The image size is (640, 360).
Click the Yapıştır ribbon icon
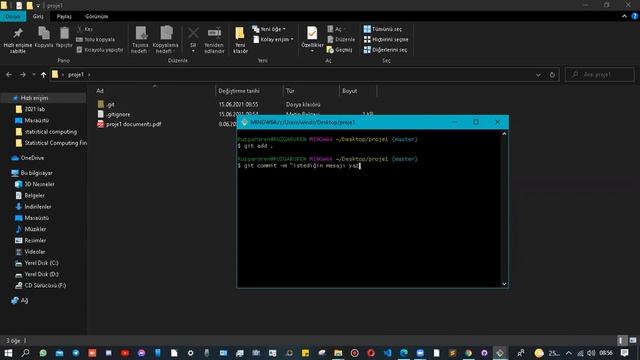[x=64, y=38]
